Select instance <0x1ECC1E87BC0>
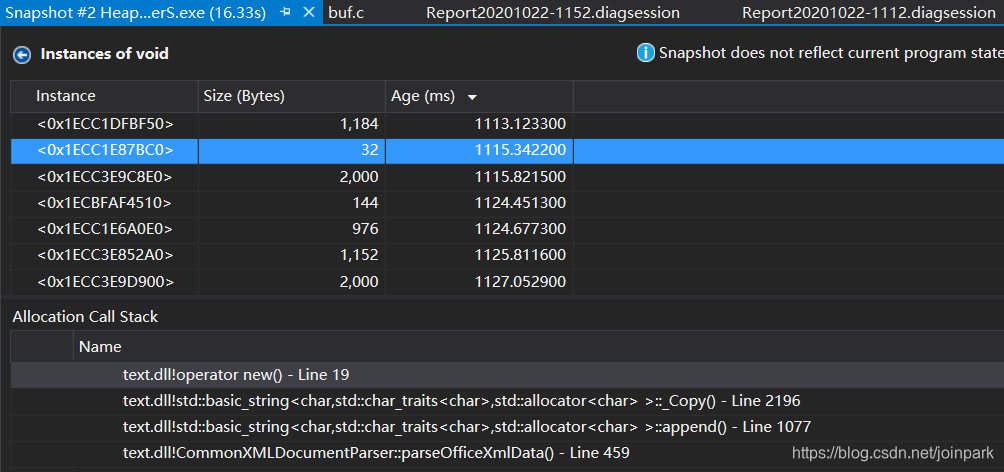The width and height of the screenshot is (1004, 472). click(x=105, y=151)
